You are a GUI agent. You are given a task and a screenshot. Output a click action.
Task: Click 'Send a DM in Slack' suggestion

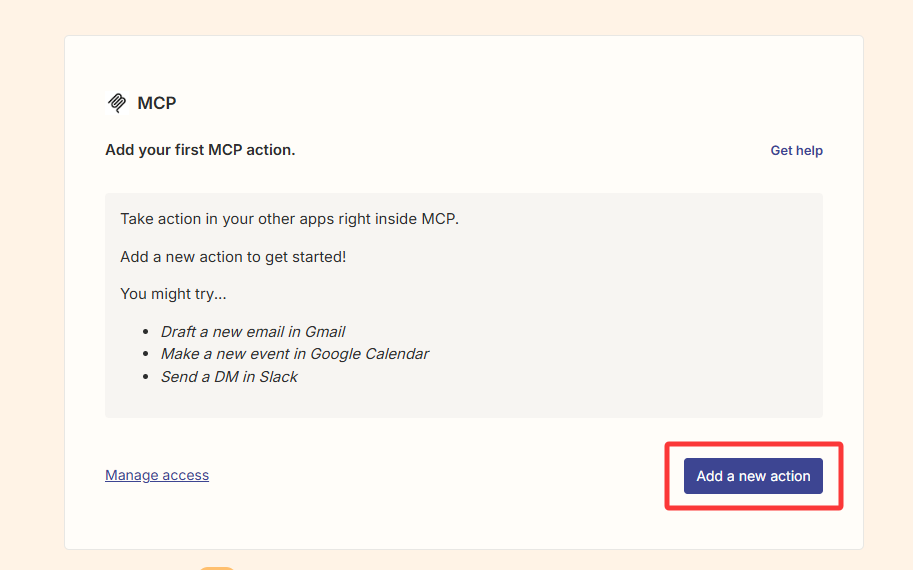pyautogui.click(x=229, y=377)
